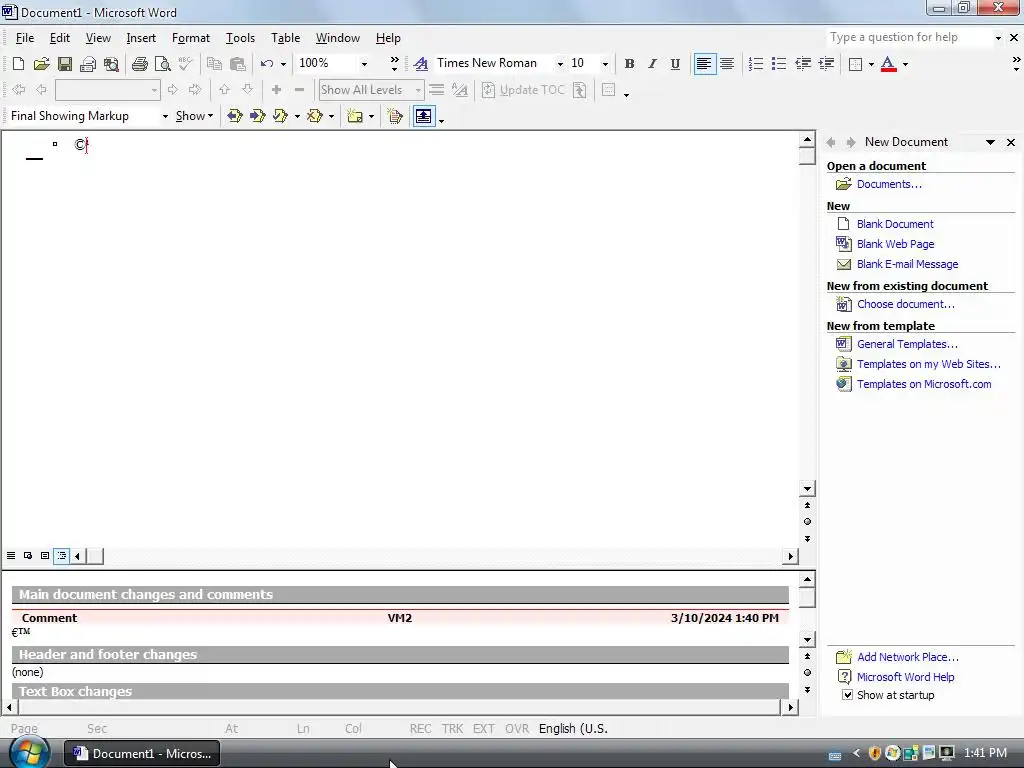
Task: Go to previous change in Reviewing toolbar
Action: [234, 116]
